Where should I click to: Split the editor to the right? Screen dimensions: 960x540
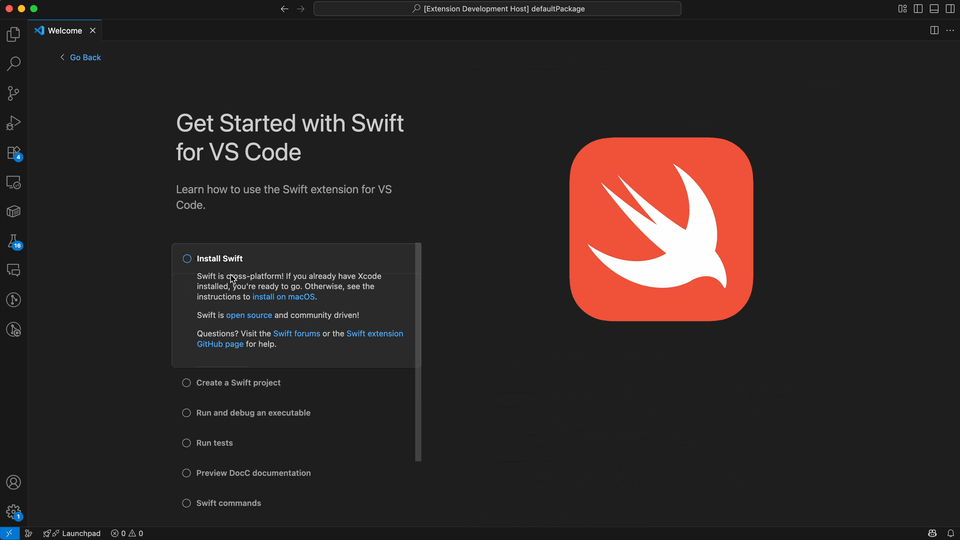pyautogui.click(x=934, y=30)
